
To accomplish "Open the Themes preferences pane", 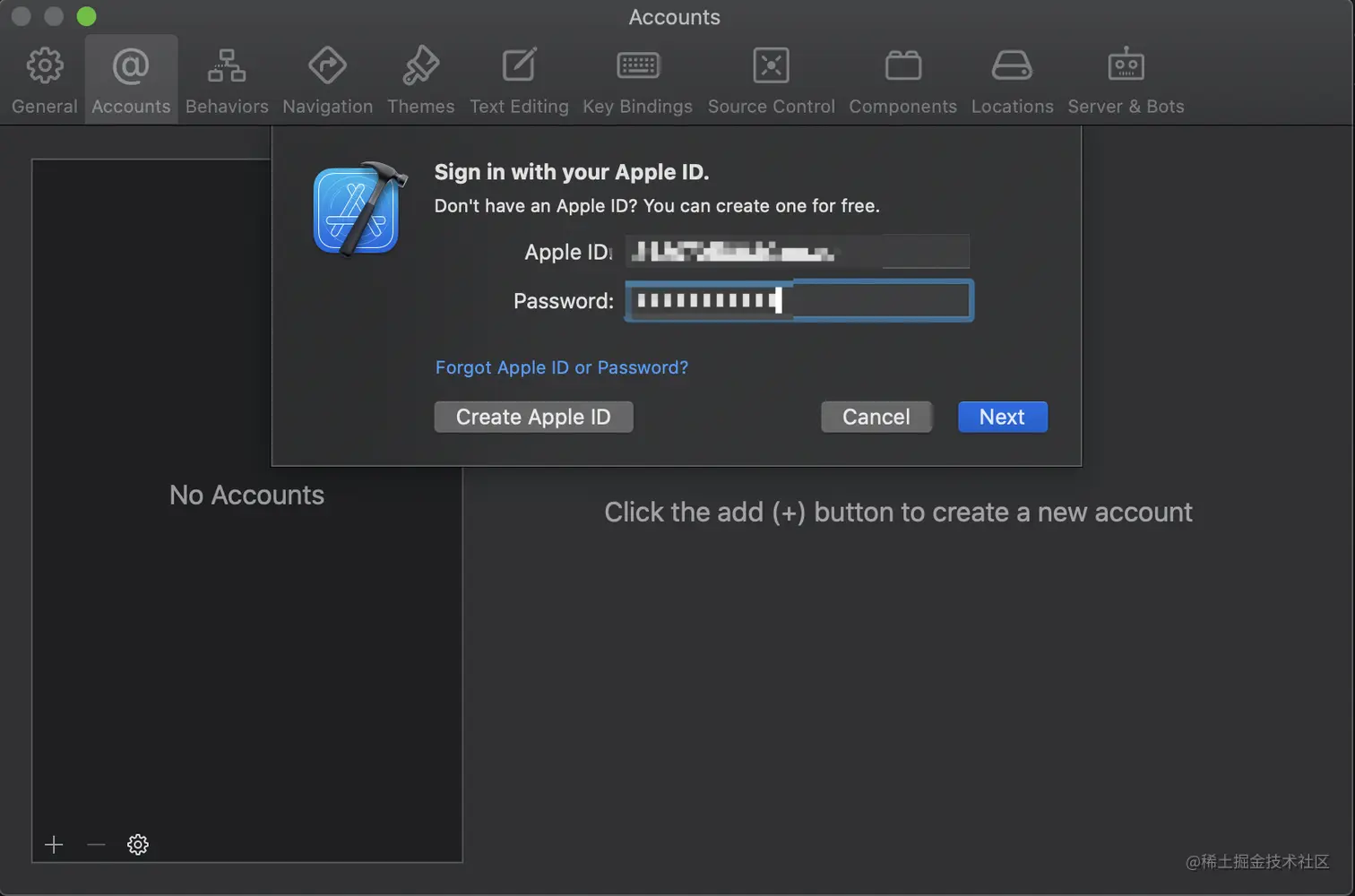I will (420, 82).
